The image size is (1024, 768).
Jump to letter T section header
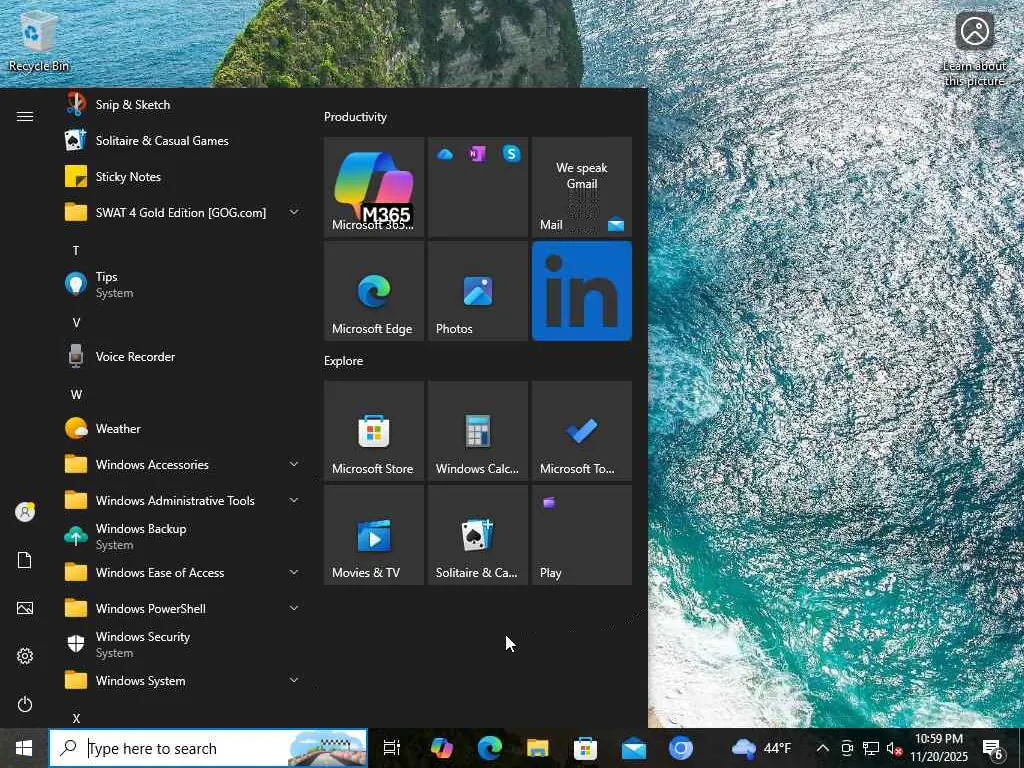coord(76,250)
